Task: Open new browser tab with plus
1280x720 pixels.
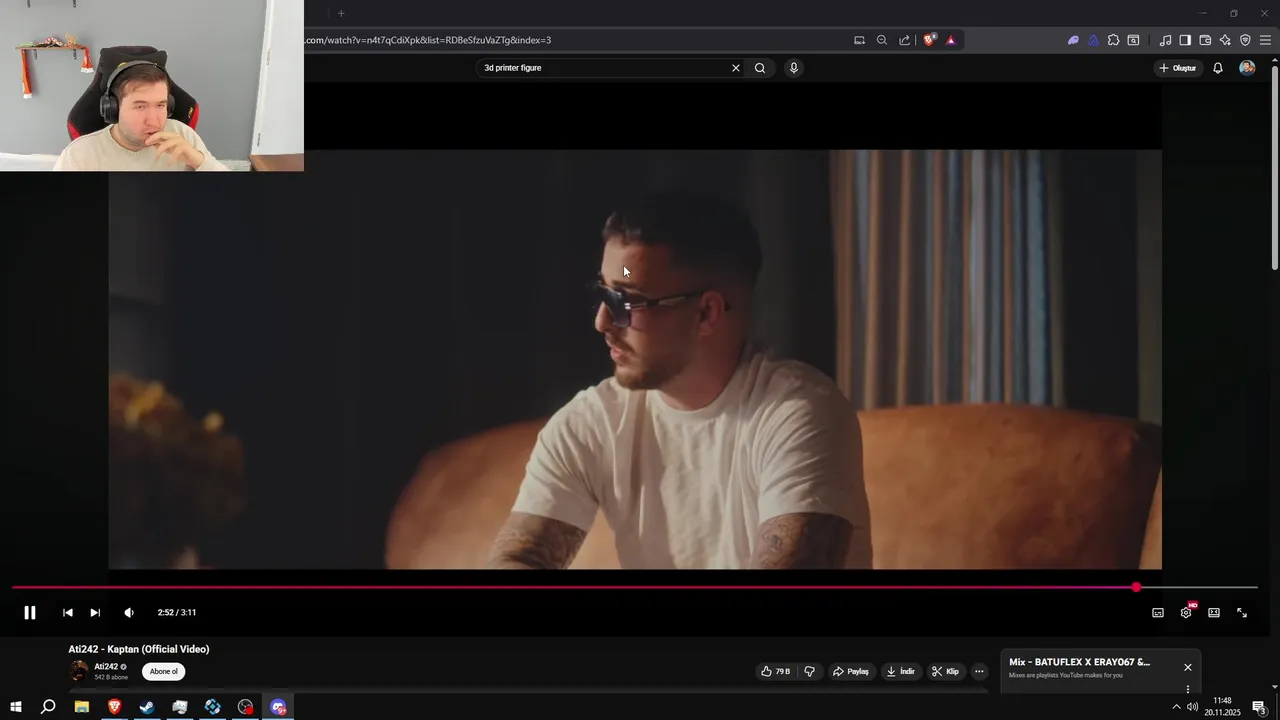Action: click(x=341, y=13)
